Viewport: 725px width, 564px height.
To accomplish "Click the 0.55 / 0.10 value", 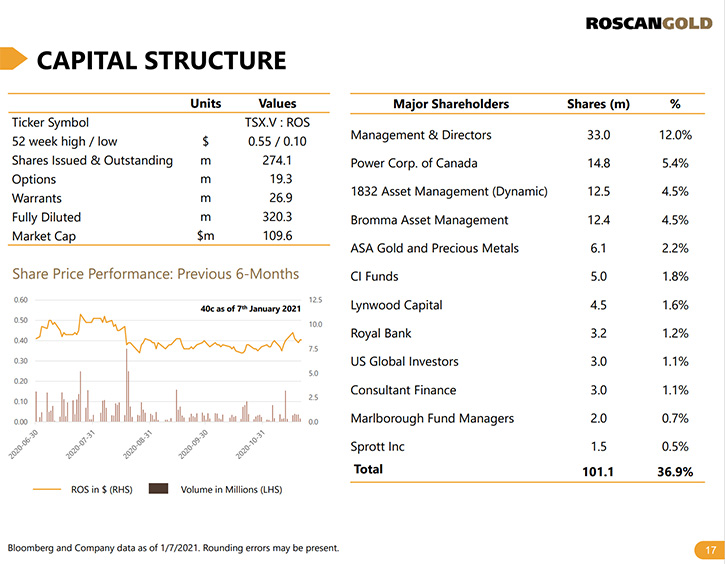I will click(277, 141).
